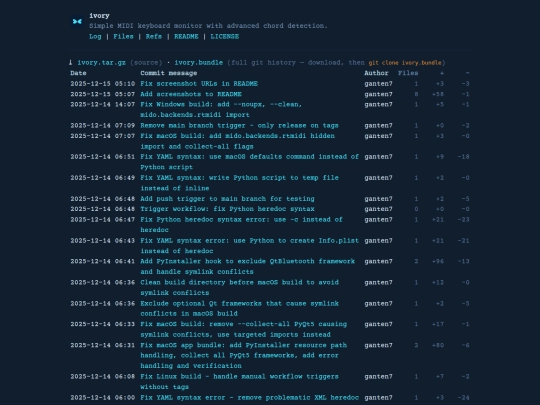Click date '2025-12-14 06:51'
The width and height of the screenshot is (540, 405).
[x=103, y=157]
